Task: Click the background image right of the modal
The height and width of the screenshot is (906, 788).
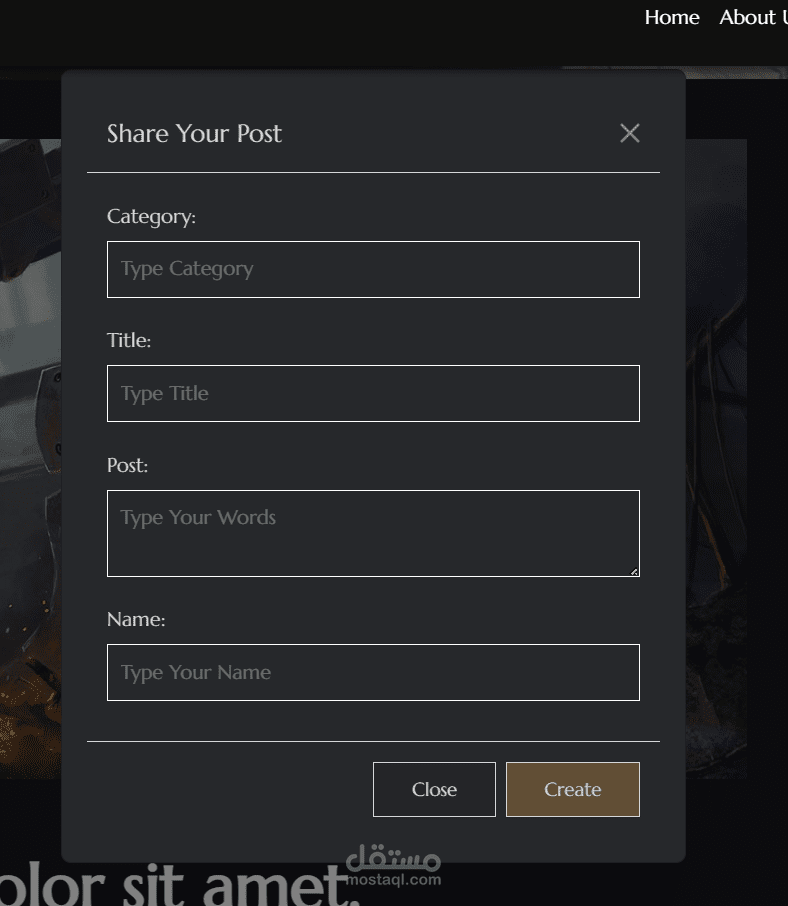Action: (715, 450)
